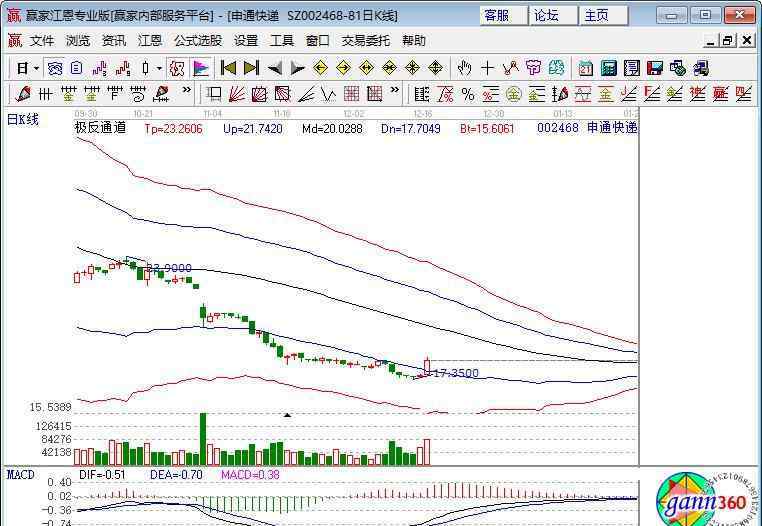Click the plain percent % icon
Viewport: 762px width, 526px height.
[468, 94]
